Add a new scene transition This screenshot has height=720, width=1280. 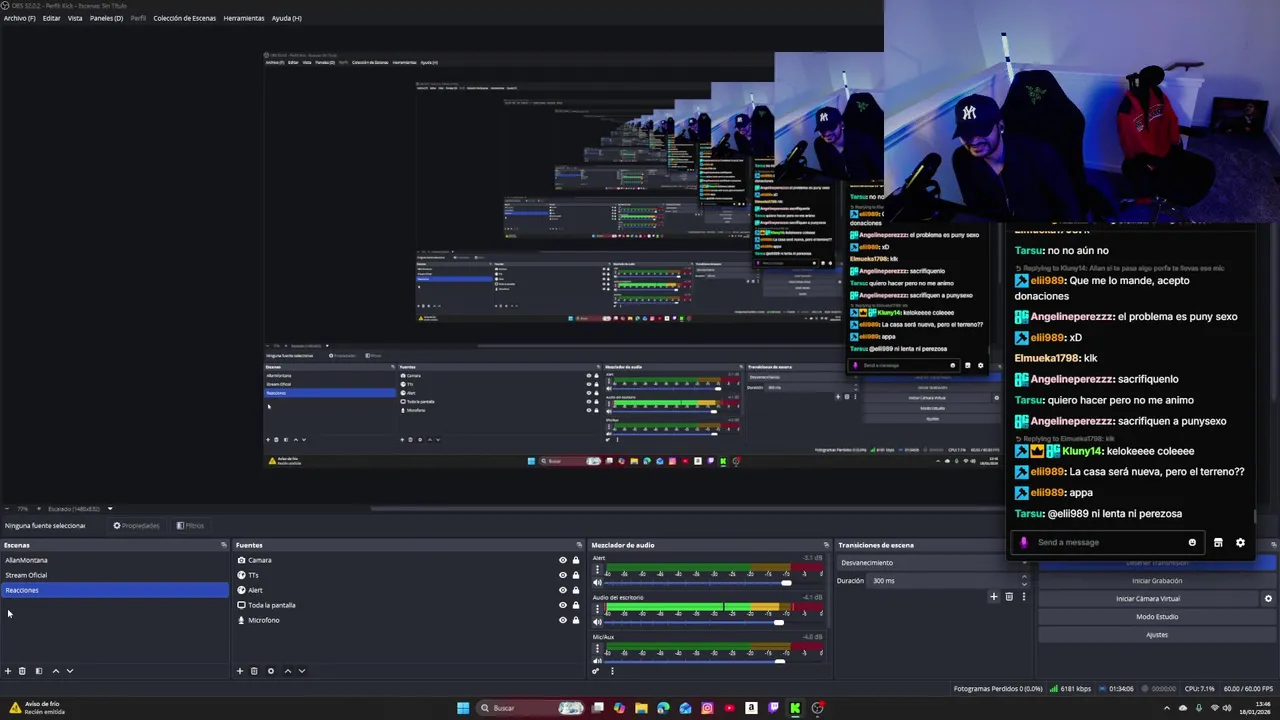[x=993, y=597]
